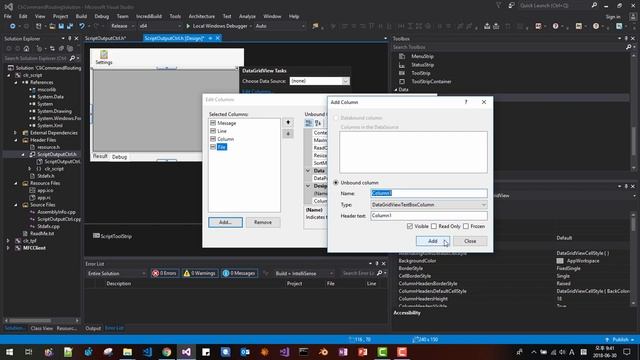Open the Edit menu
This screenshot has width=640, height=360.
click(23, 16)
